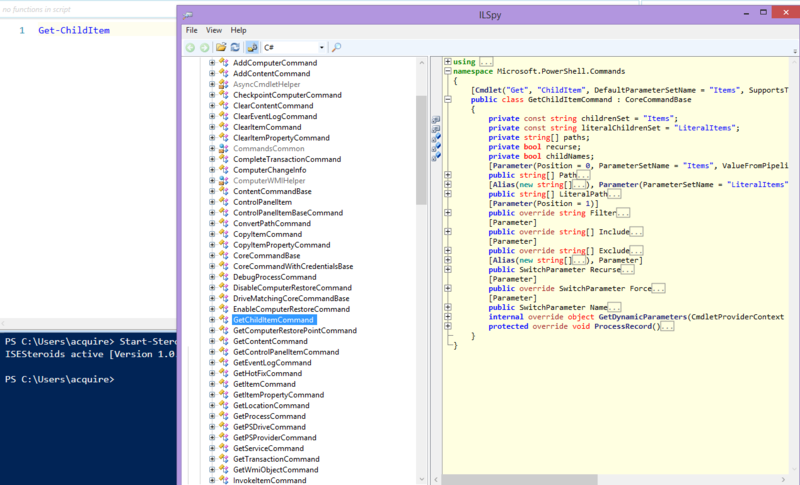Click the Back navigation arrow in ILSpy toolbar

point(190,47)
